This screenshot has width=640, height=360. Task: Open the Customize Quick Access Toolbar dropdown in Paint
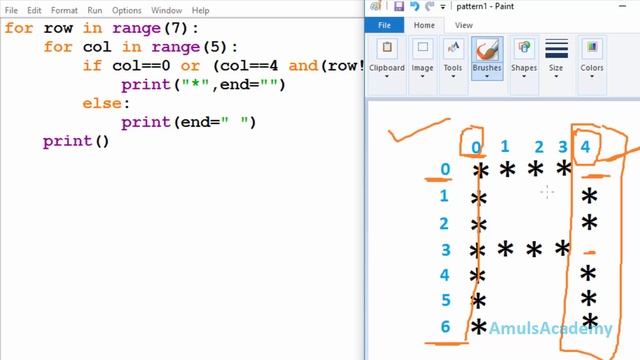pyautogui.click(x=443, y=7)
